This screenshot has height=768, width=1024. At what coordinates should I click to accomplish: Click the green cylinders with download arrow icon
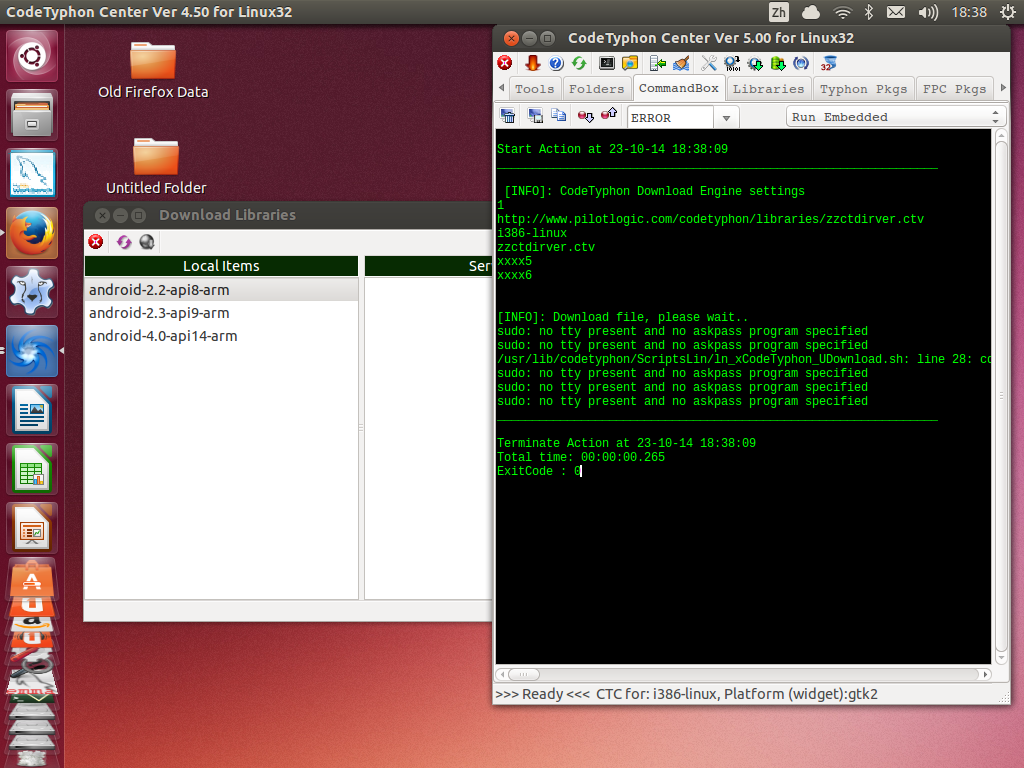point(778,63)
